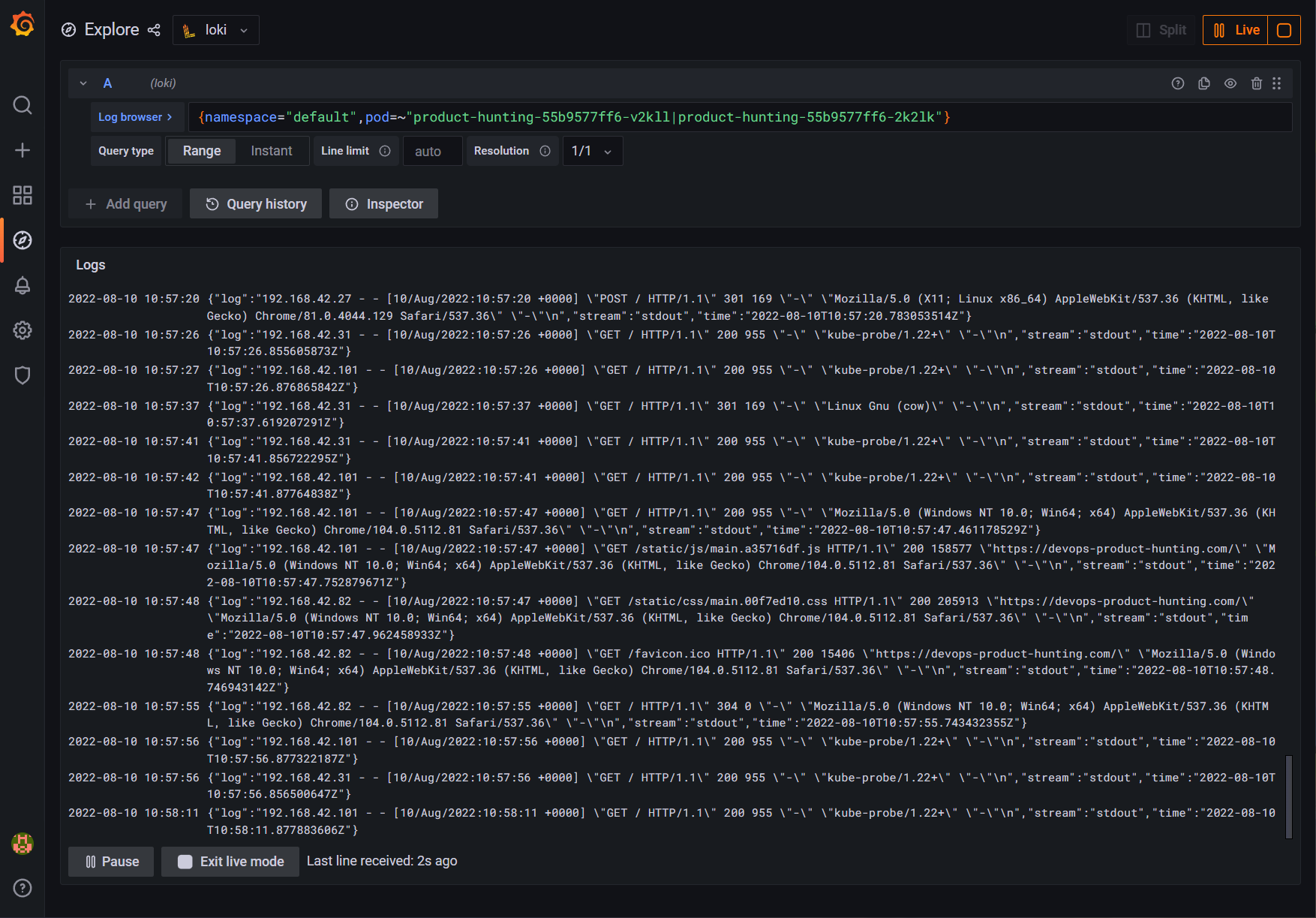Open the Server Admin shield icon
Image resolution: width=1316 pixels, height=918 pixels.
(23, 375)
